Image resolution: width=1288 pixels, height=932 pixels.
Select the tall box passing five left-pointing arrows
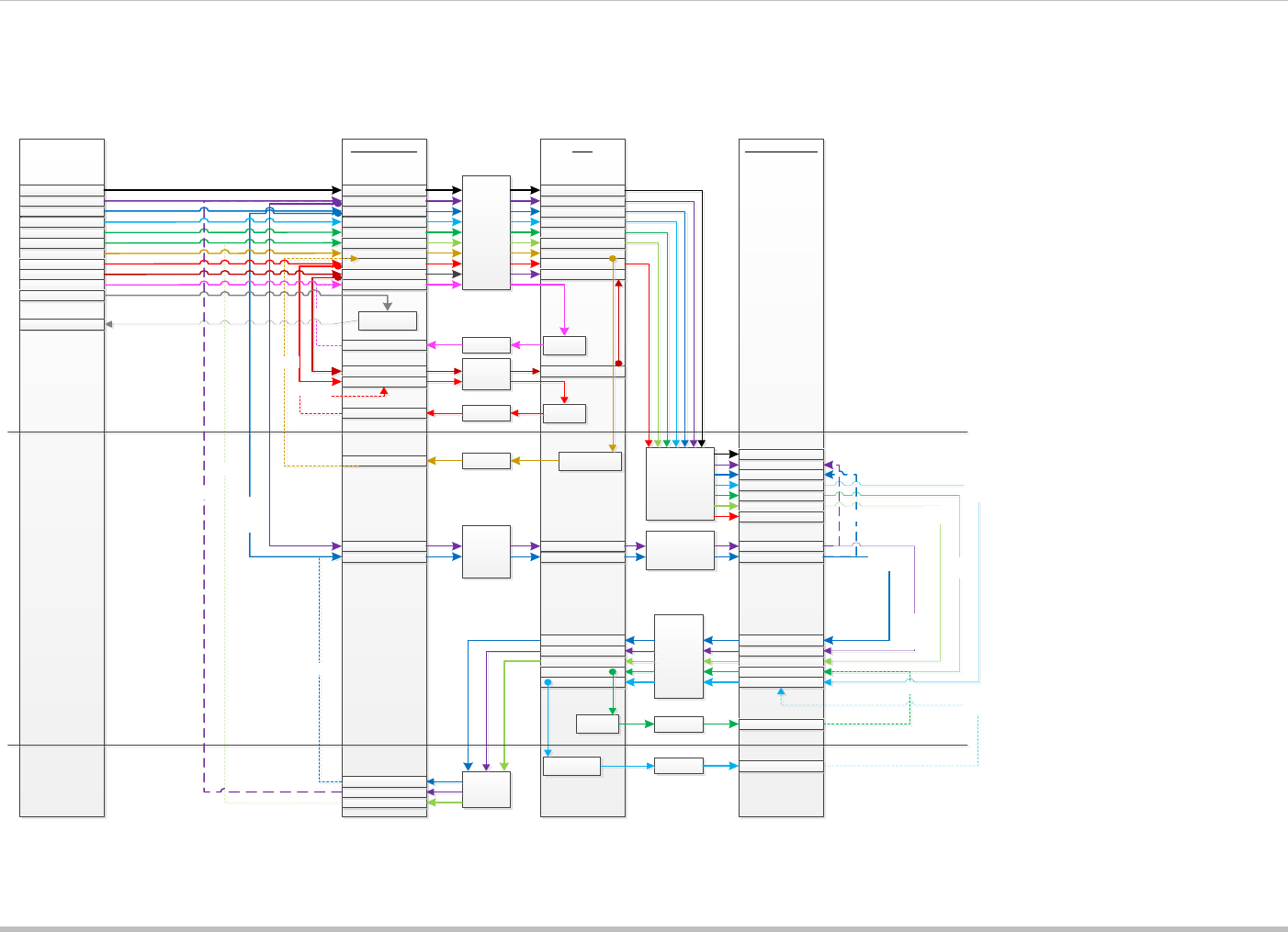[679, 657]
